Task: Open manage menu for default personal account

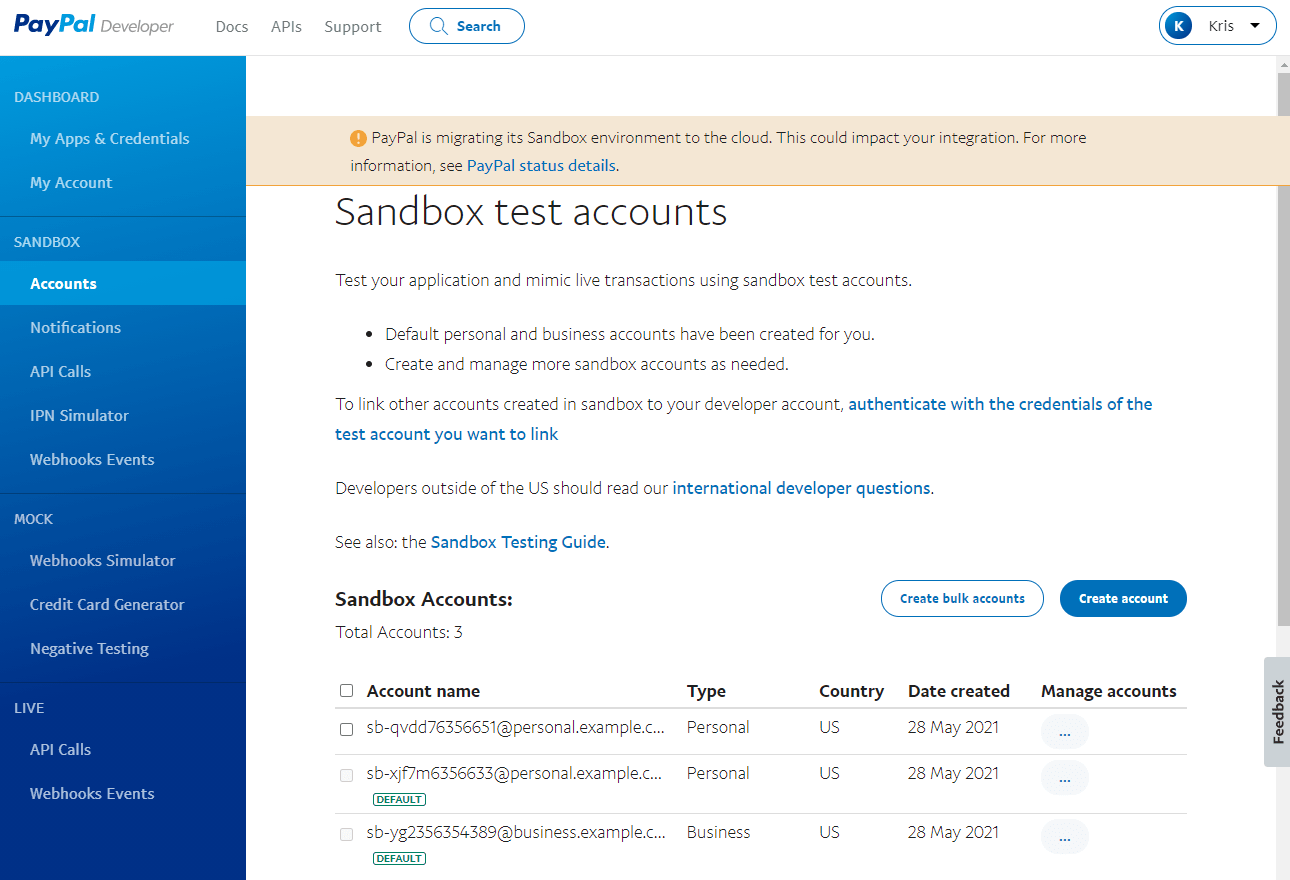Action: click(x=1064, y=778)
